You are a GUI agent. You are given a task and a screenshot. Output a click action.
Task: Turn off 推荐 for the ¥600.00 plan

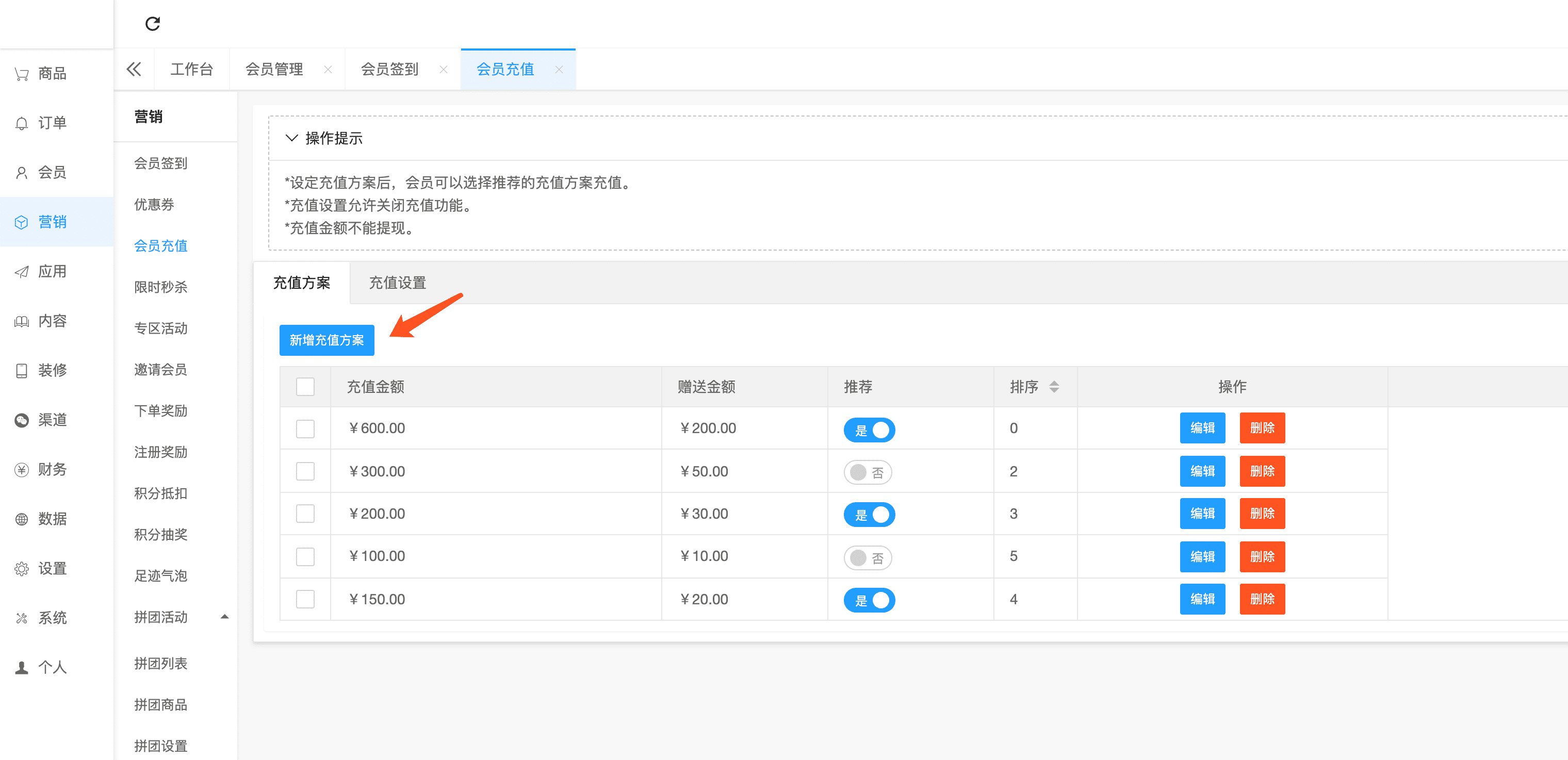[x=869, y=429]
